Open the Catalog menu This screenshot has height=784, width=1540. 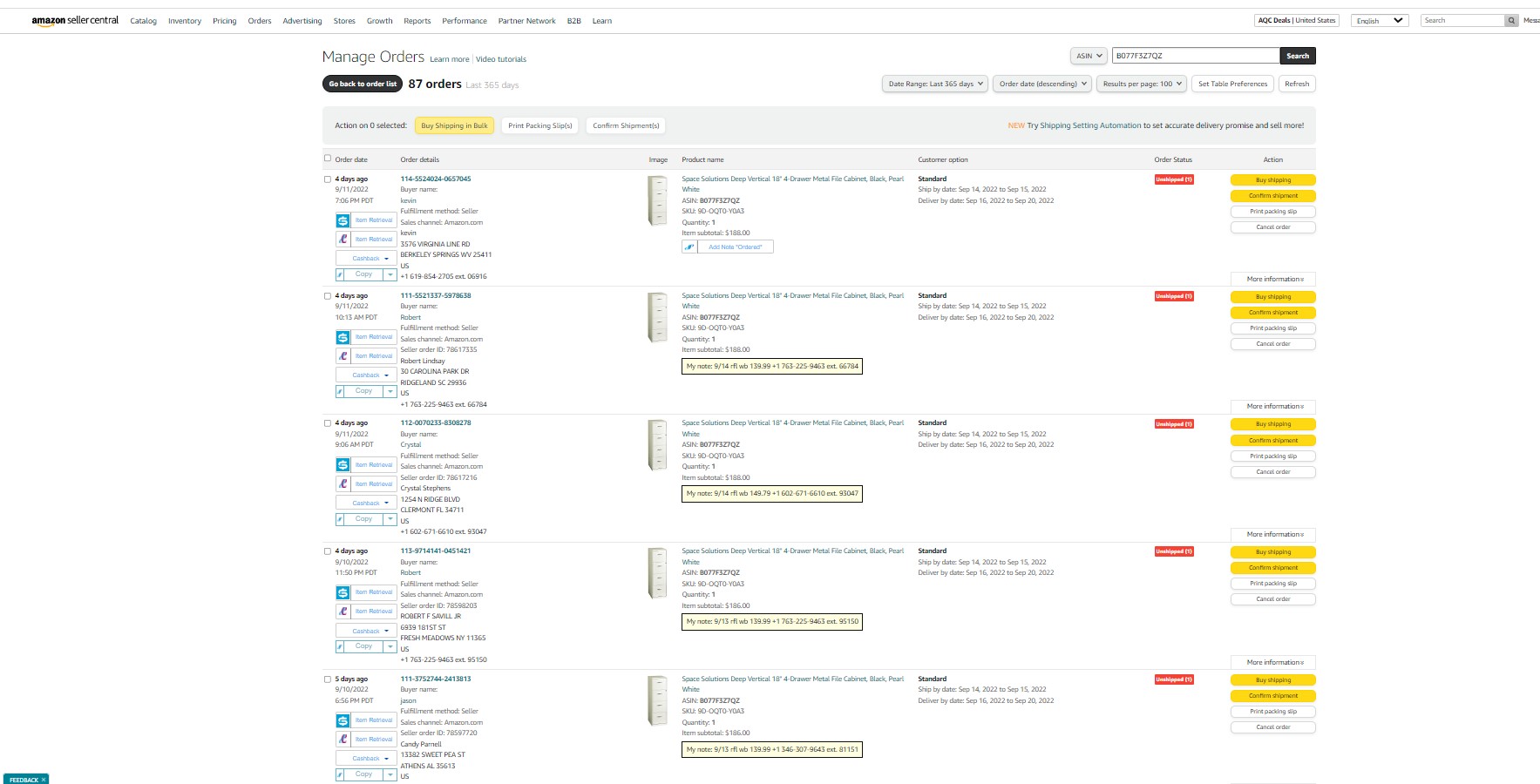click(144, 21)
